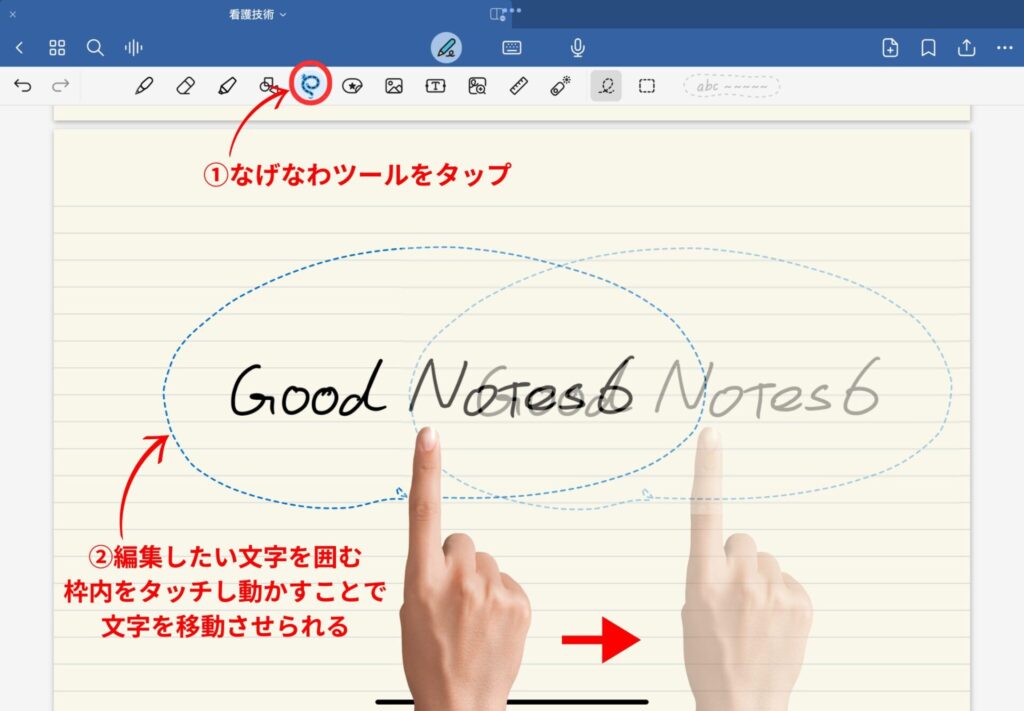The height and width of the screenshot is (711, 1024).
Task: Select the Text box tool
Action: (x=436, y=86)
